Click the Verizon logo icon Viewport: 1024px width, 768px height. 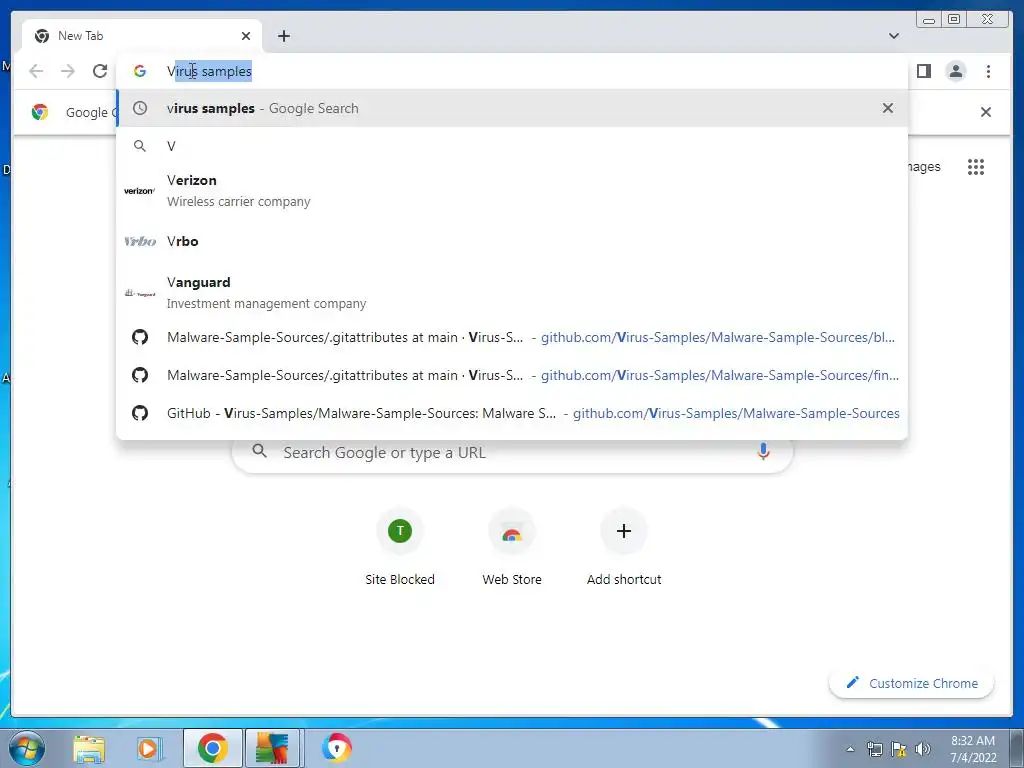coord(140,191)
